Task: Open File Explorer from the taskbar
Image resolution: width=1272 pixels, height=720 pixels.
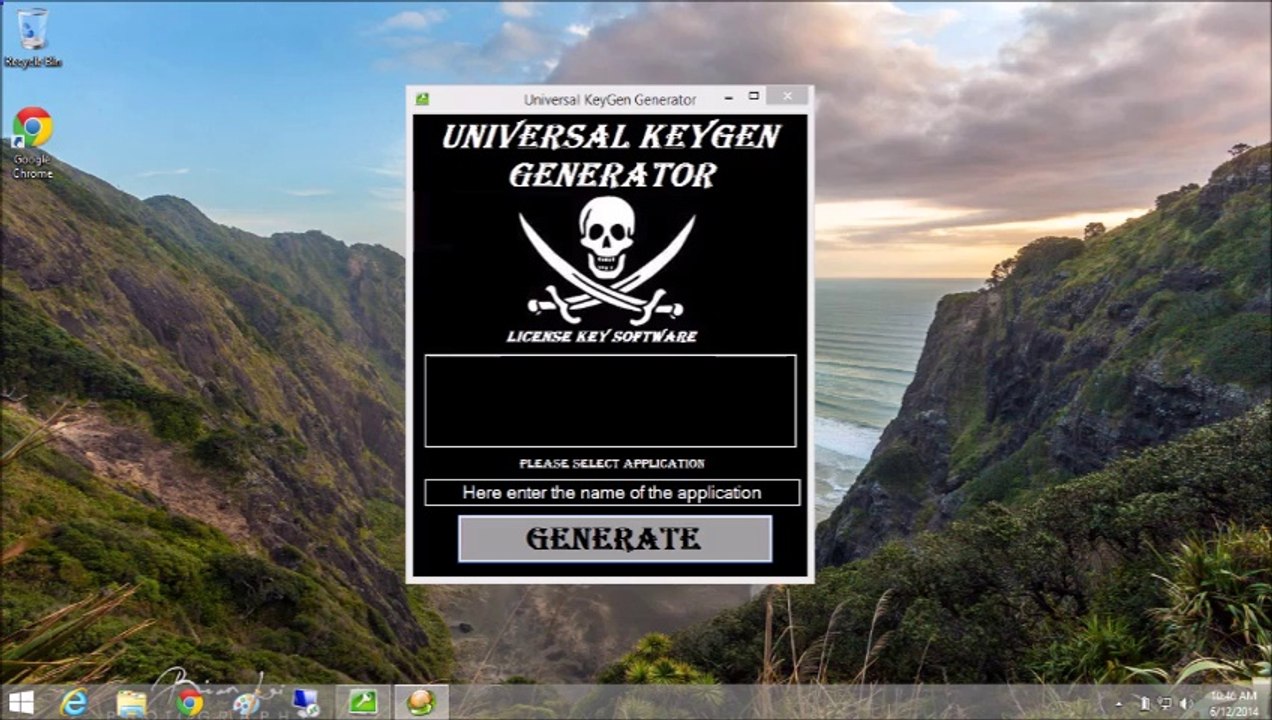Action: point(131,703)
